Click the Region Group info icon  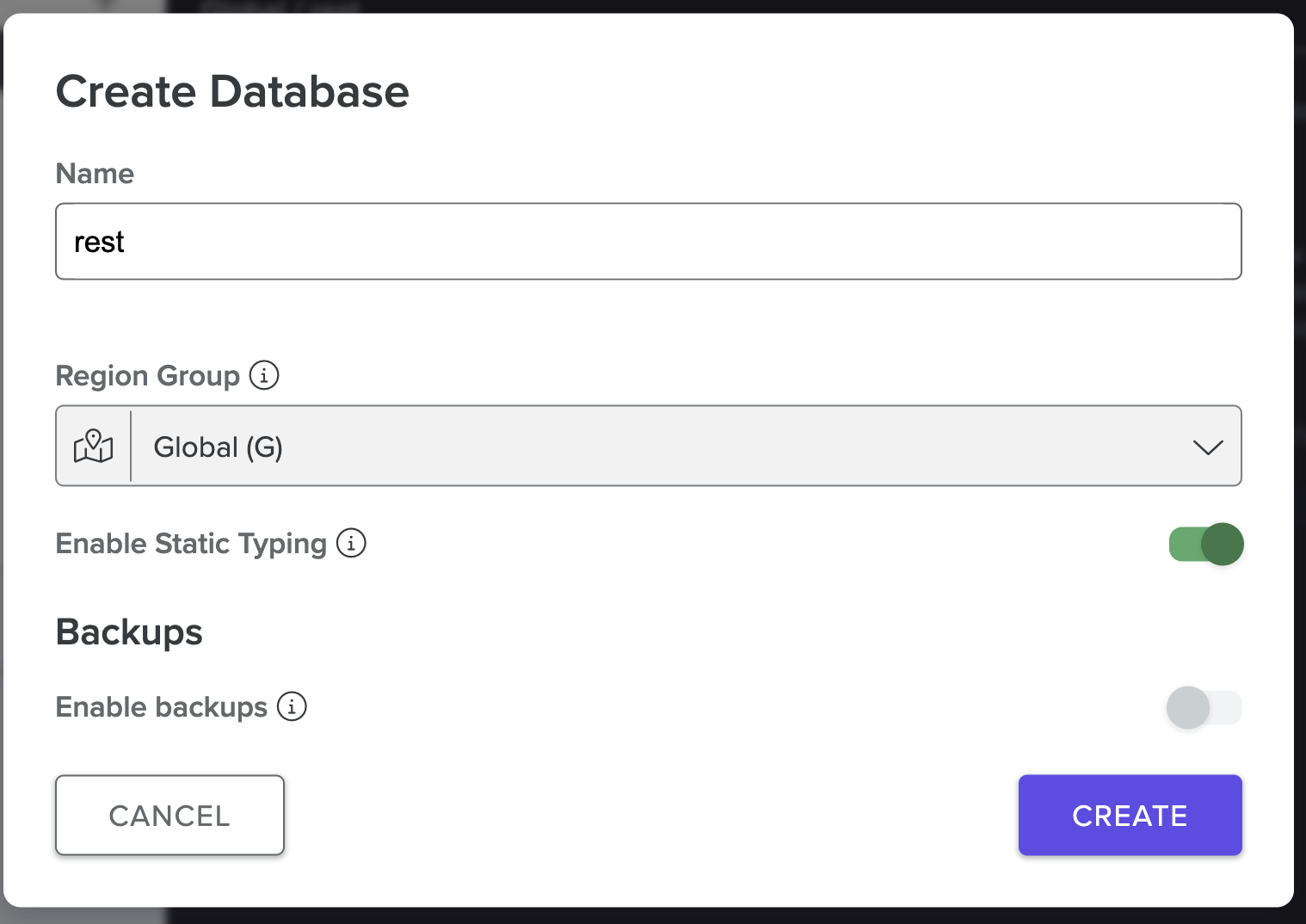point(264,375)
